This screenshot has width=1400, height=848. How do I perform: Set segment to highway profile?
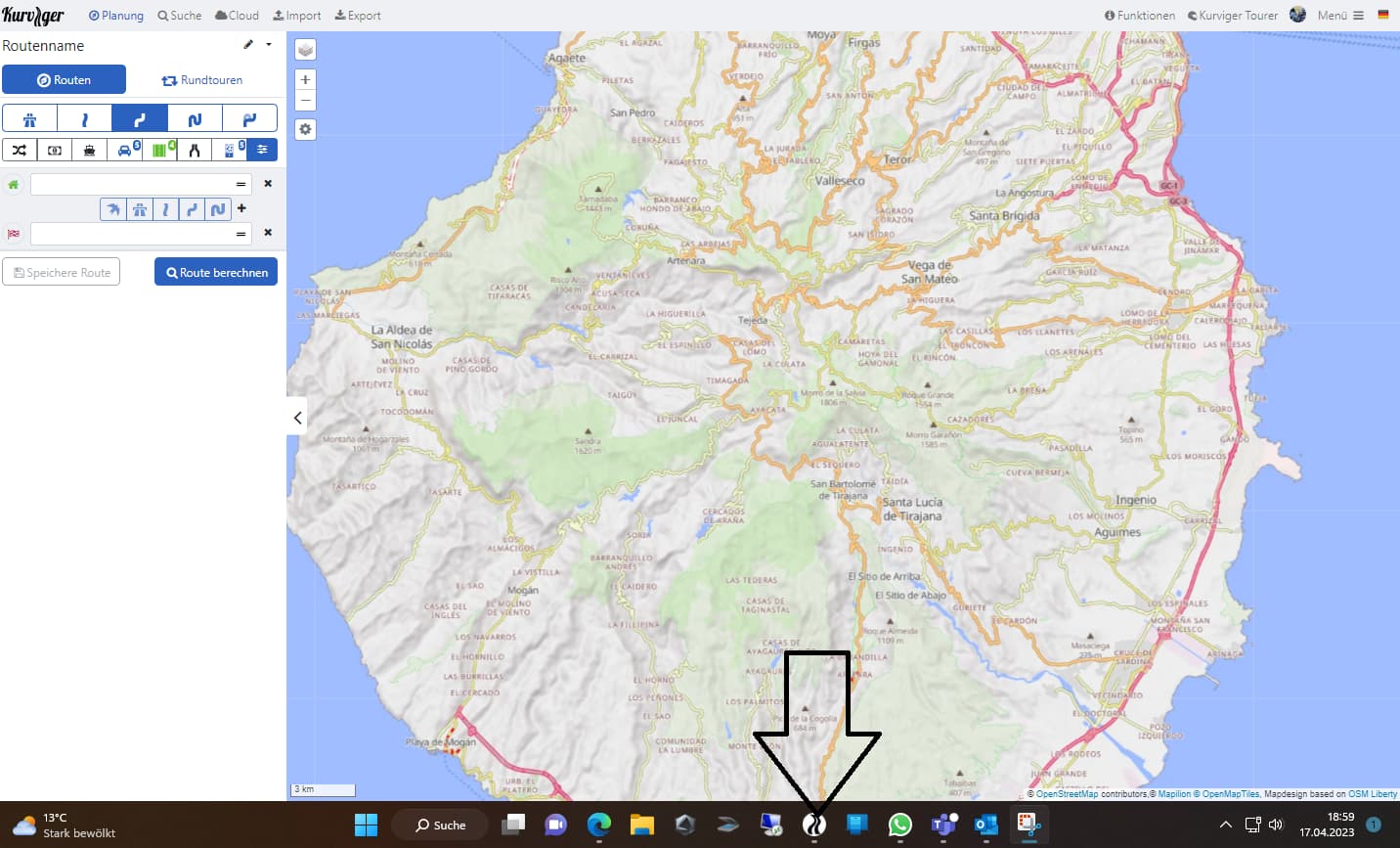[x=140, y=209]
